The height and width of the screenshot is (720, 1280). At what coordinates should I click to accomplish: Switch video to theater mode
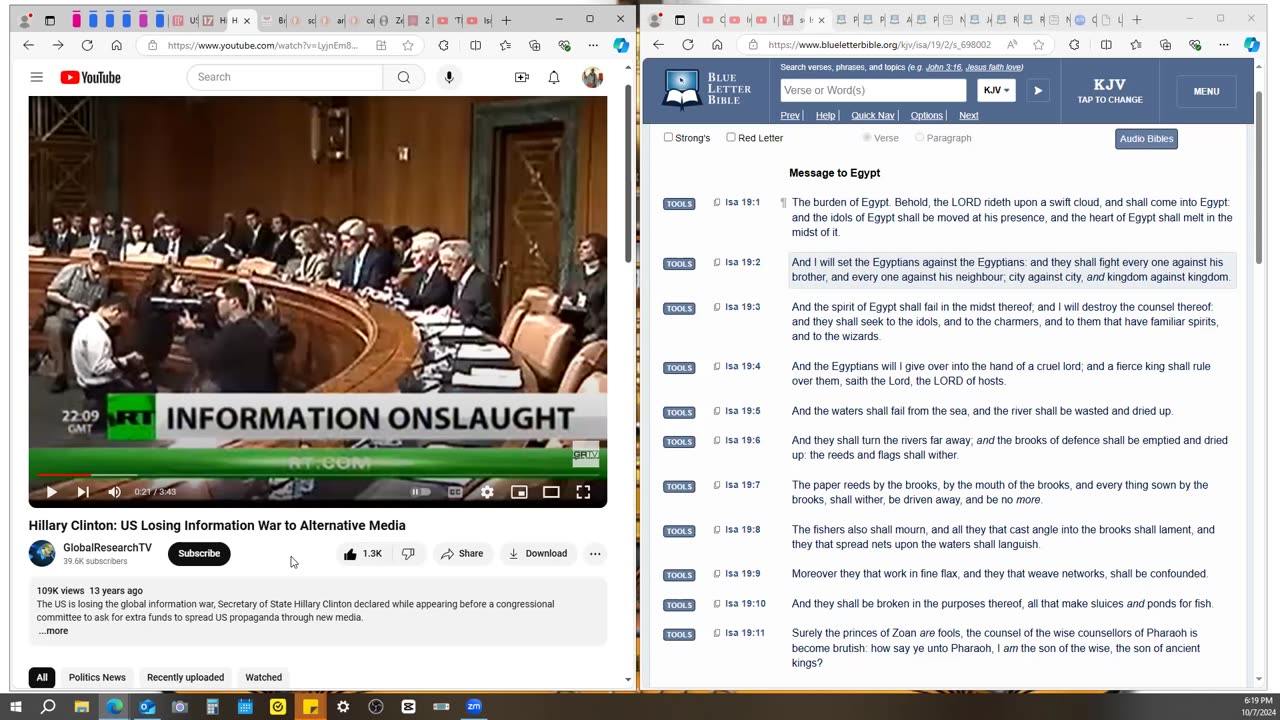pyautogui.click(x=551, y=492)
